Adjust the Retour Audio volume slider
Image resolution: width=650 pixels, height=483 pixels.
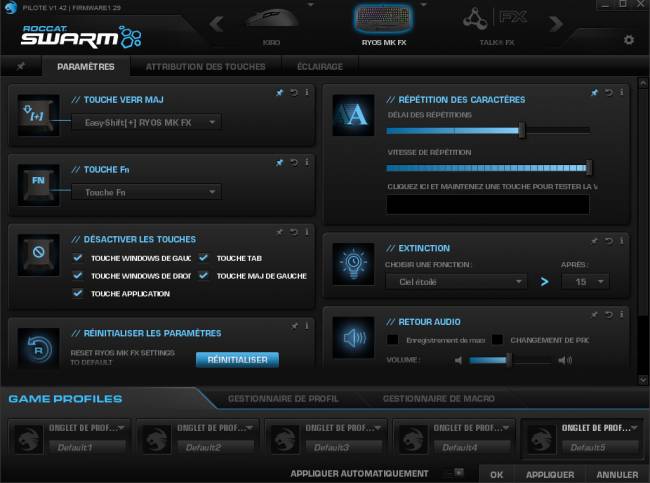[x=510, y=360]
